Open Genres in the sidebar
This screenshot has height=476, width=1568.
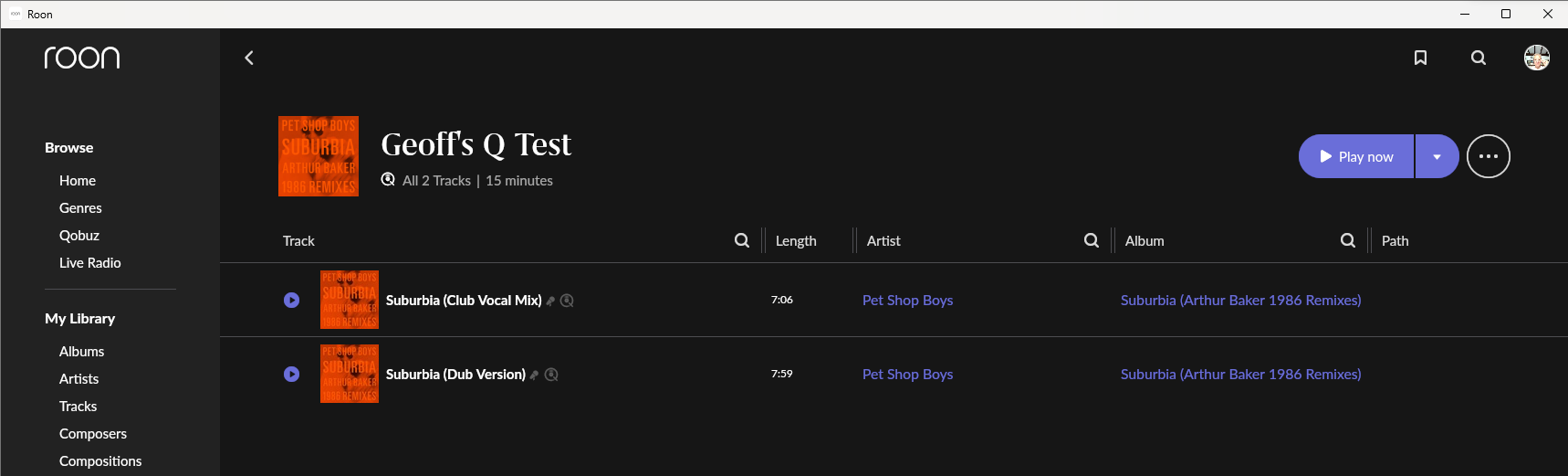(x=80, y=208)
